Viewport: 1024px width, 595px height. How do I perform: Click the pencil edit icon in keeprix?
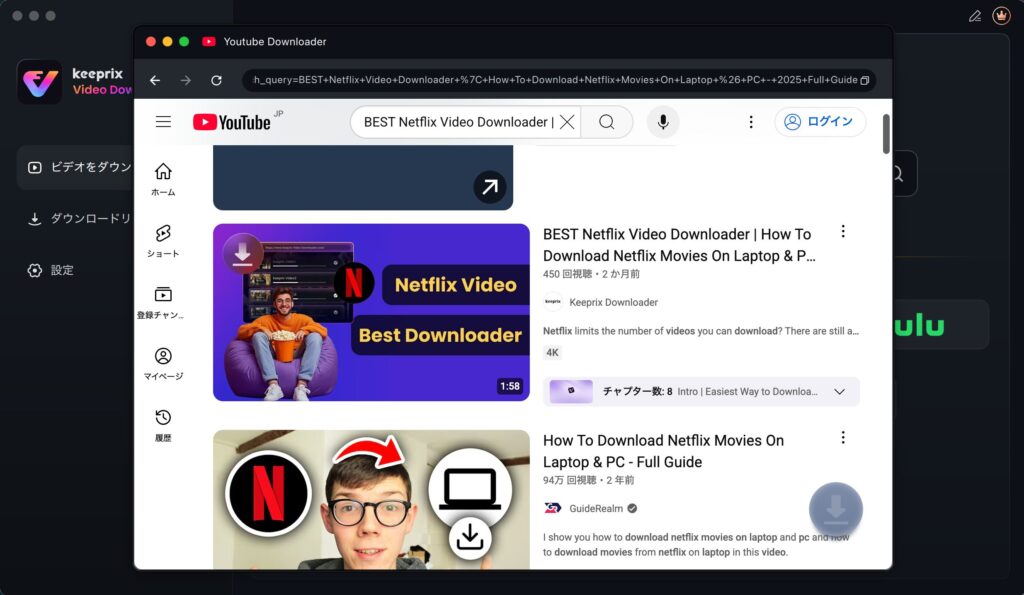coord(975,16)
